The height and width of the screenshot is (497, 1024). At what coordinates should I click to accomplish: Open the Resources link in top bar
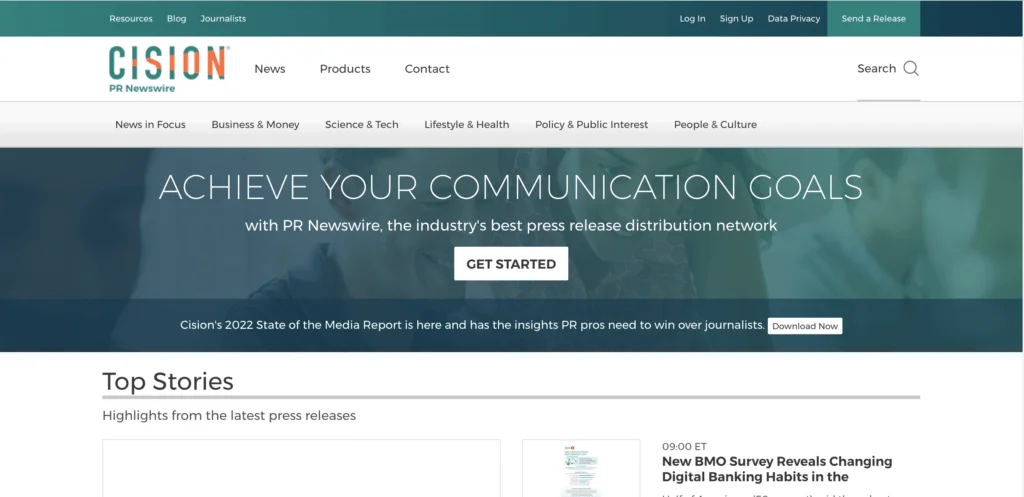pos(131,18)
